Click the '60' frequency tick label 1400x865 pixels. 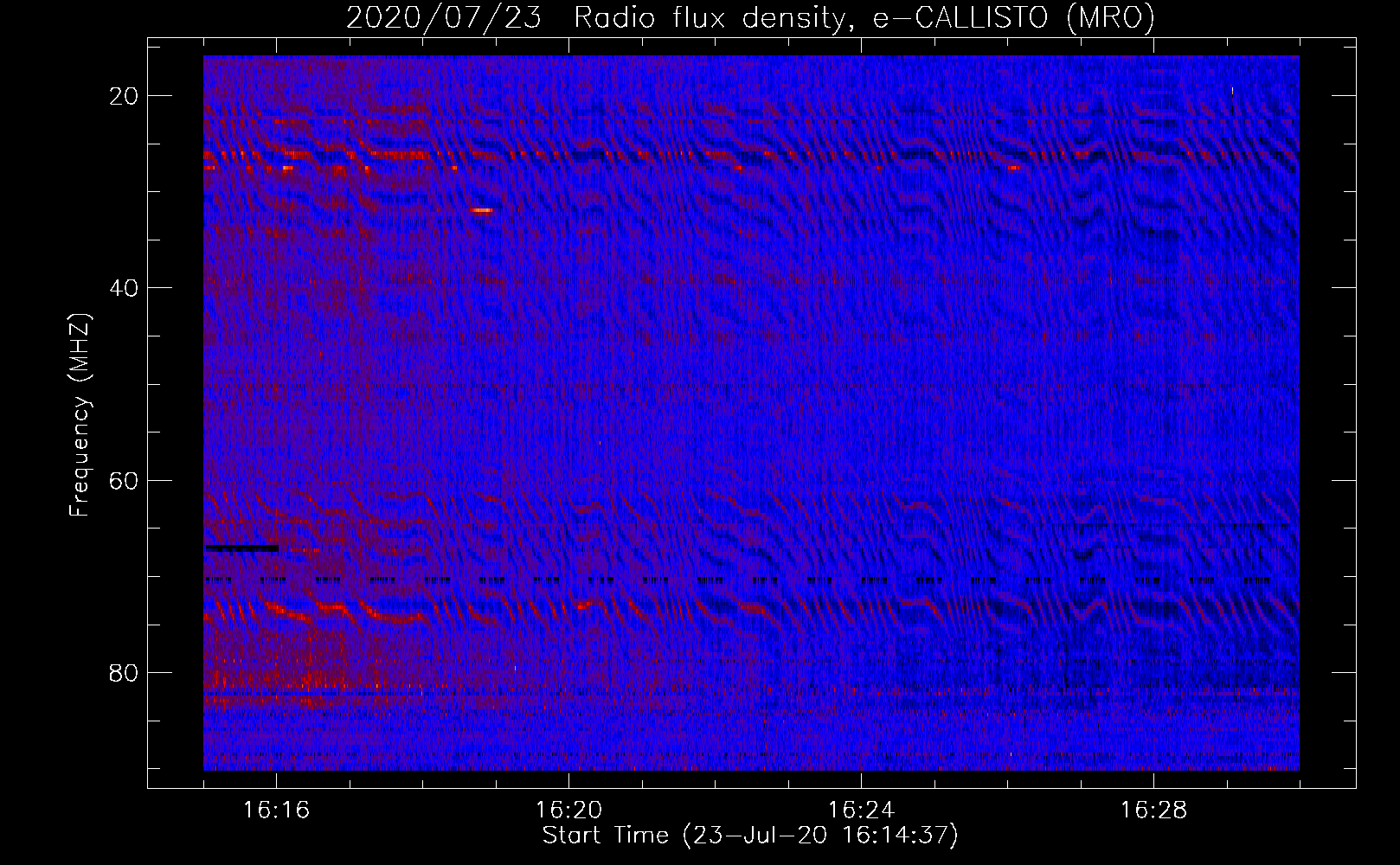point(125,480)
